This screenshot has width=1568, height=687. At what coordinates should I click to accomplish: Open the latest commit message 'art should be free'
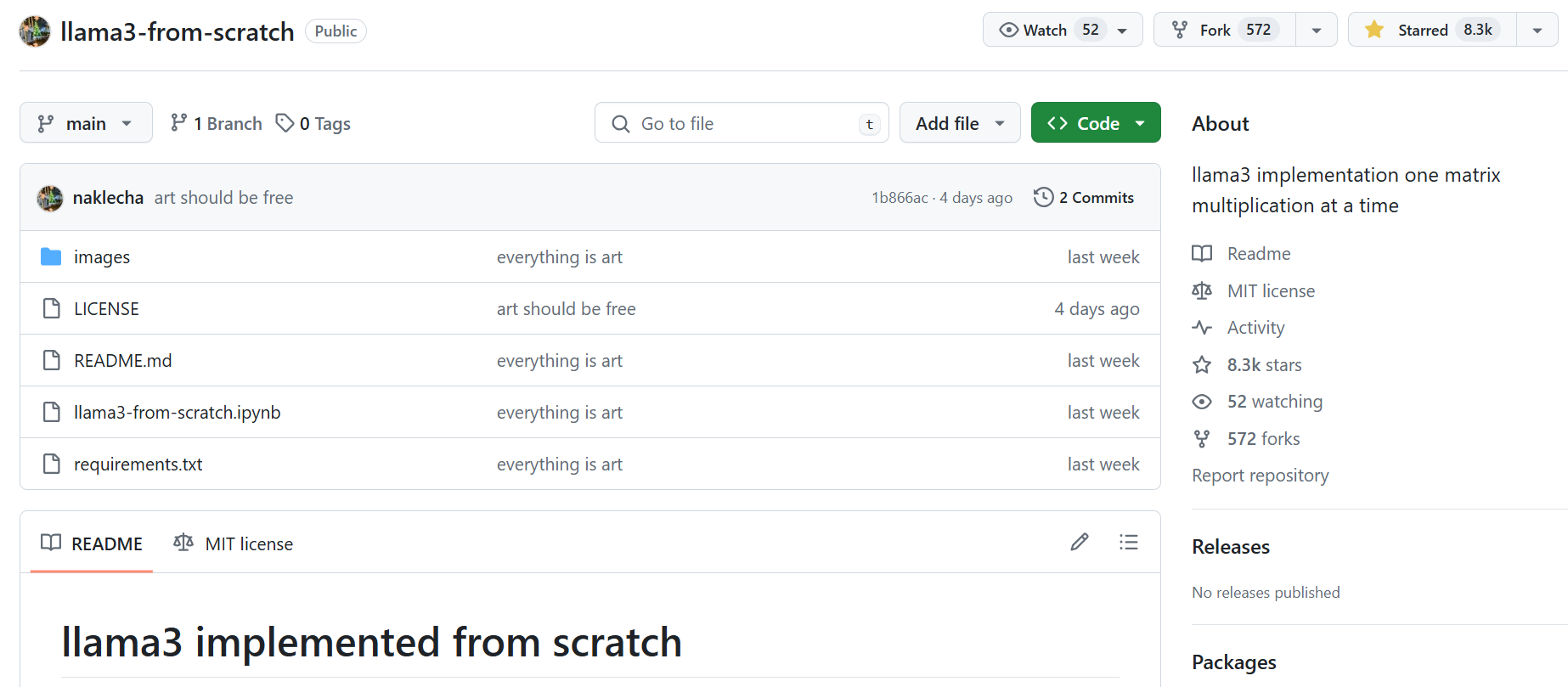click(x=223, y=198)
